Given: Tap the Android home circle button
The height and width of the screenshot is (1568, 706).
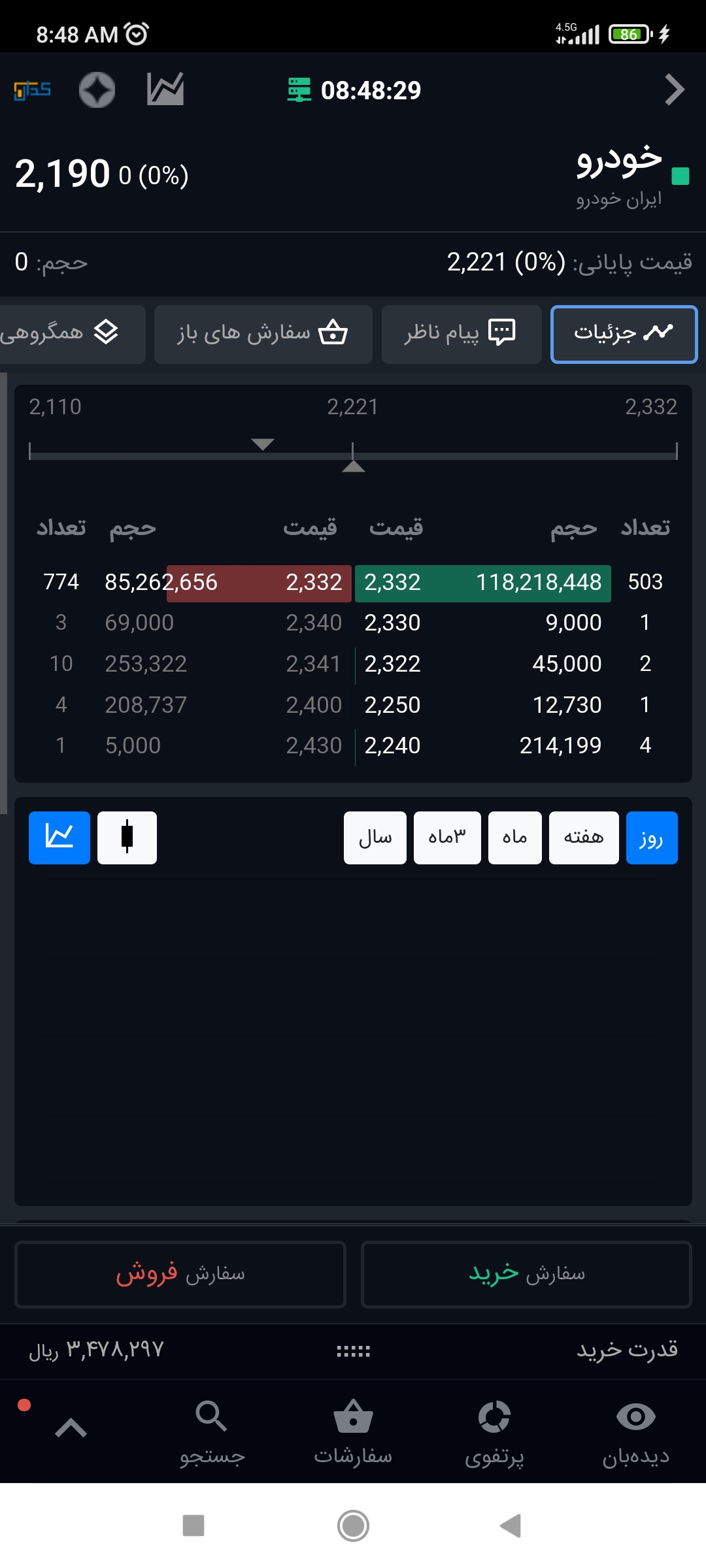Looking at the screenshot, I should [353, 1526].
